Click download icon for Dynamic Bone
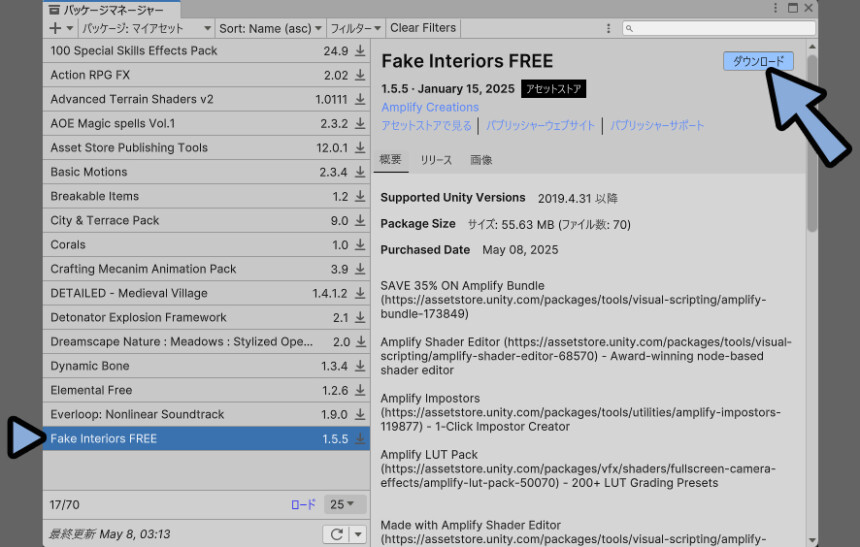Screen dimensions: 860x547 coord(360,365)
